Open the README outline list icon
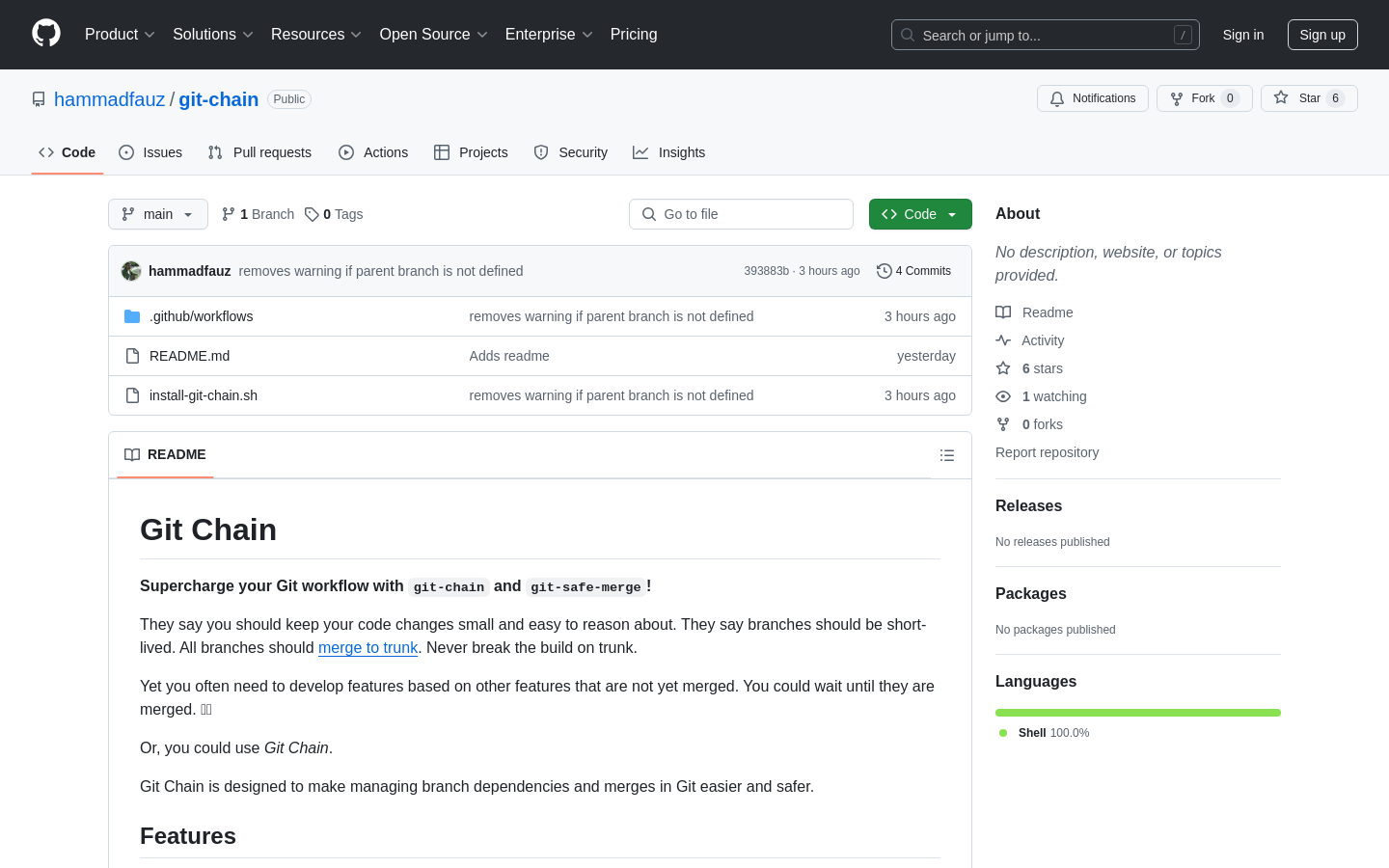The height and width of the screenshot is (868, 1389). tap(947, 455)
